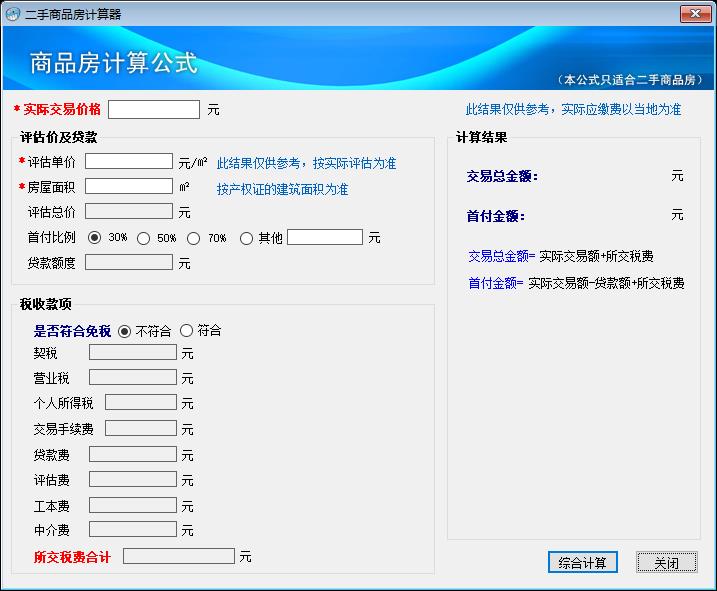
Task: Click the 综合计算 button
Action: coord(583,562)
